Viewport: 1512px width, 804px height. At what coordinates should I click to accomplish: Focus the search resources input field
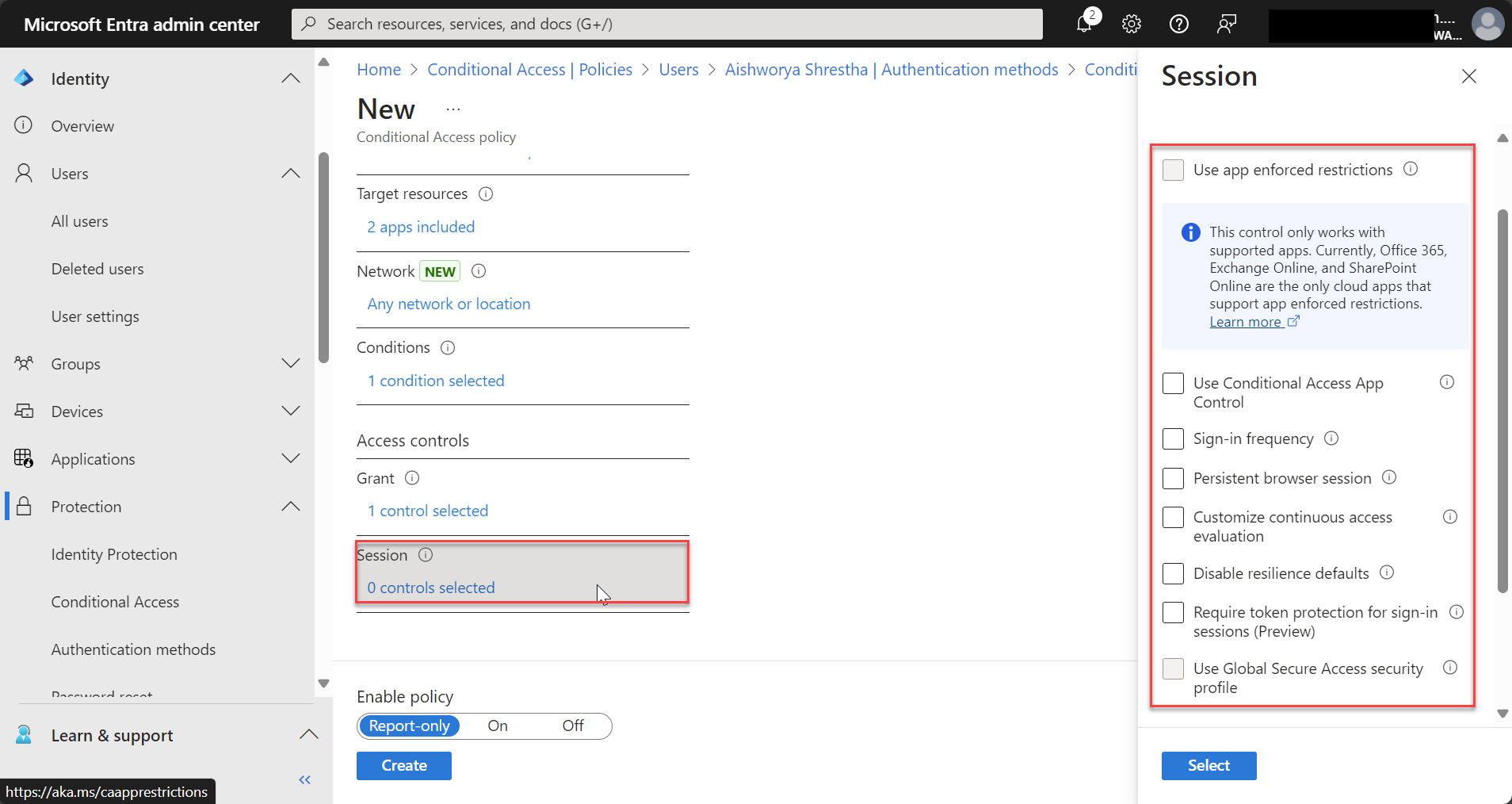tap(667, 24)
